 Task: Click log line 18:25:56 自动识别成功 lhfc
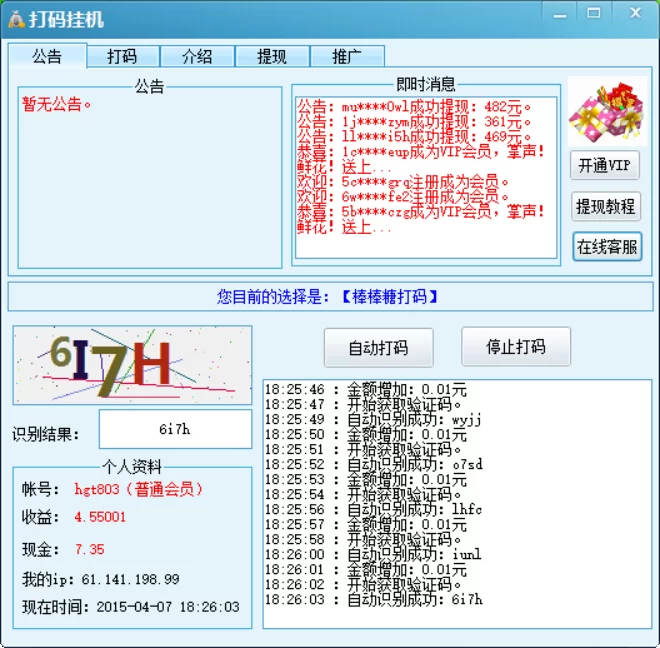pyautogui.click(x=373, y=509)
